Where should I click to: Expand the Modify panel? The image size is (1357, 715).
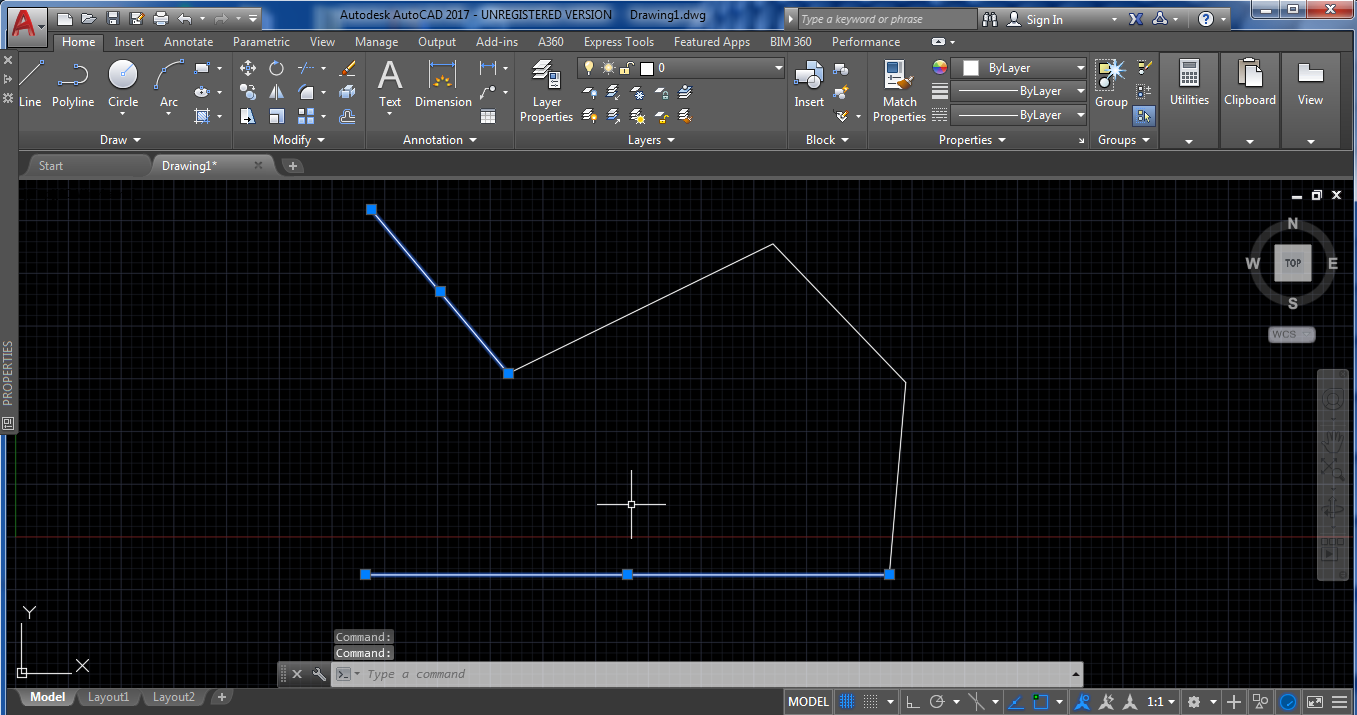point(298,140)
